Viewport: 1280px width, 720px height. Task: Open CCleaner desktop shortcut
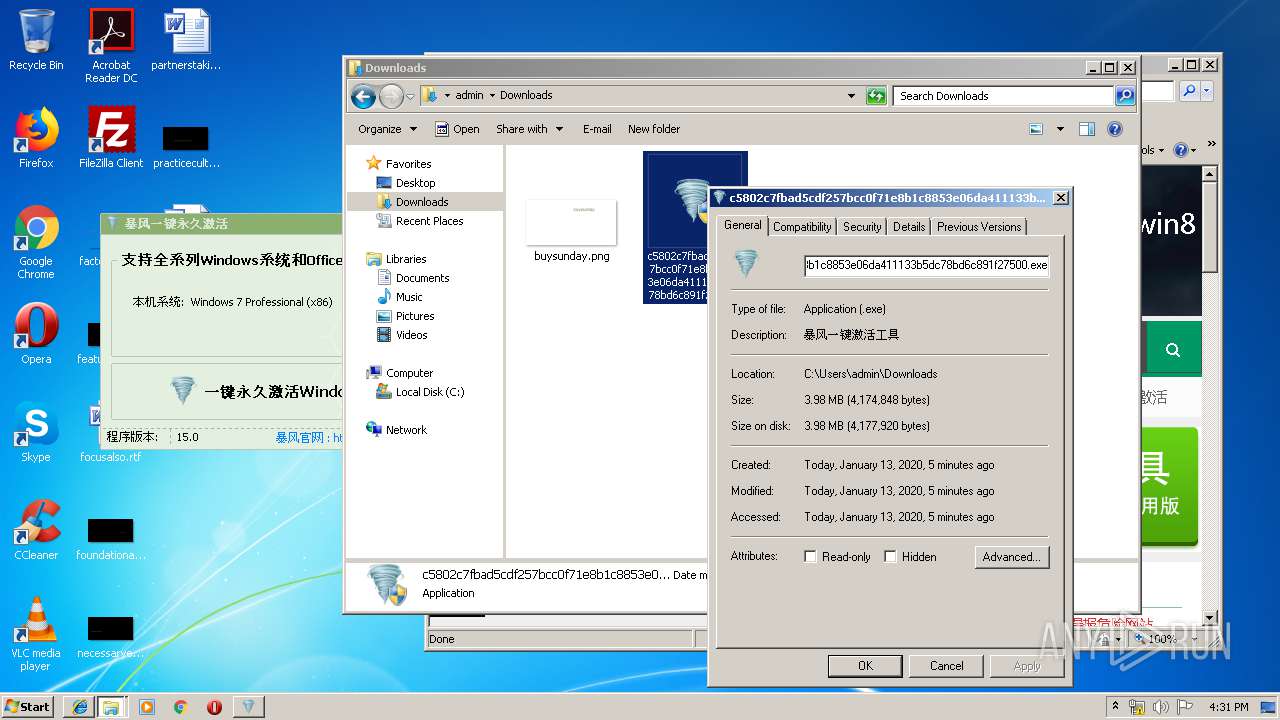click(x=36, y=530)
